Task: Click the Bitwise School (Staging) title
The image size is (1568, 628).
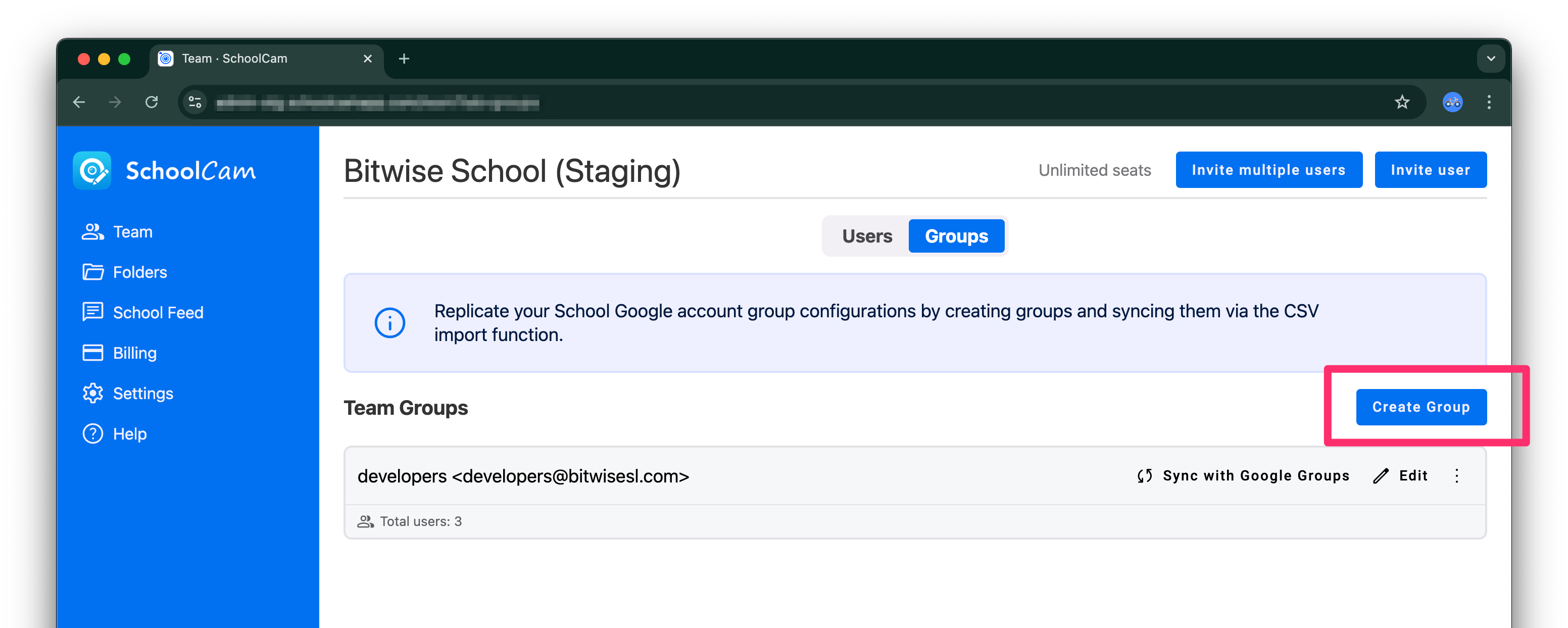Action: point(512,170)
